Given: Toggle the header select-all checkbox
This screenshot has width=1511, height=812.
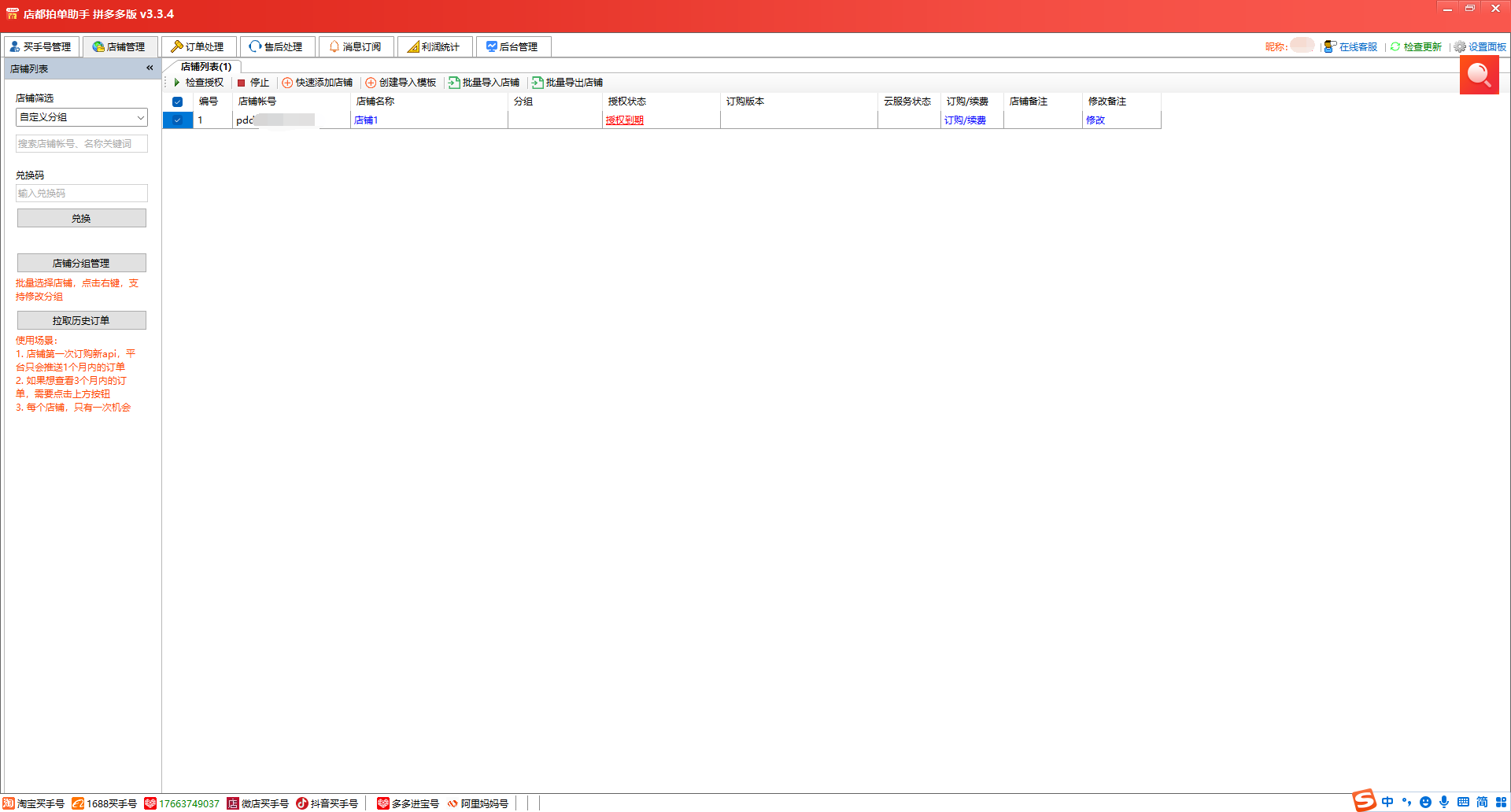Looking at the screenshot, I should [178, 101].
